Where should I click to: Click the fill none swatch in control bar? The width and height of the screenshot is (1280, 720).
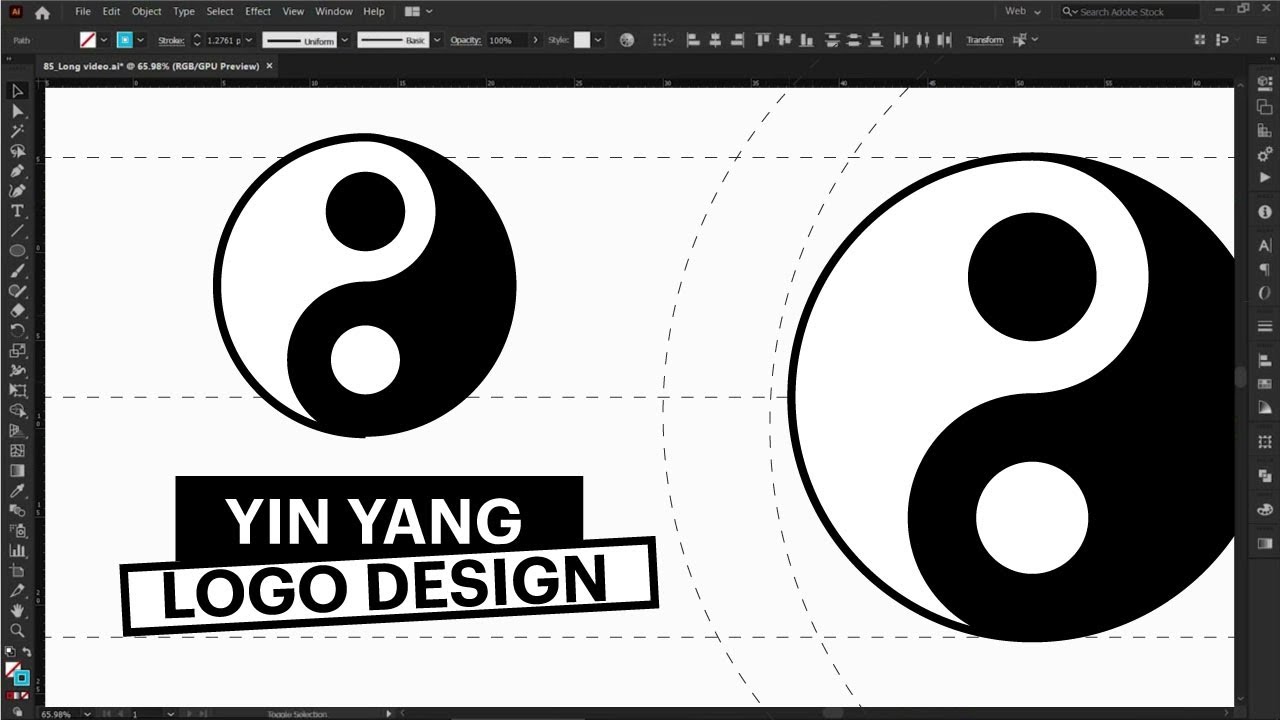88,40
